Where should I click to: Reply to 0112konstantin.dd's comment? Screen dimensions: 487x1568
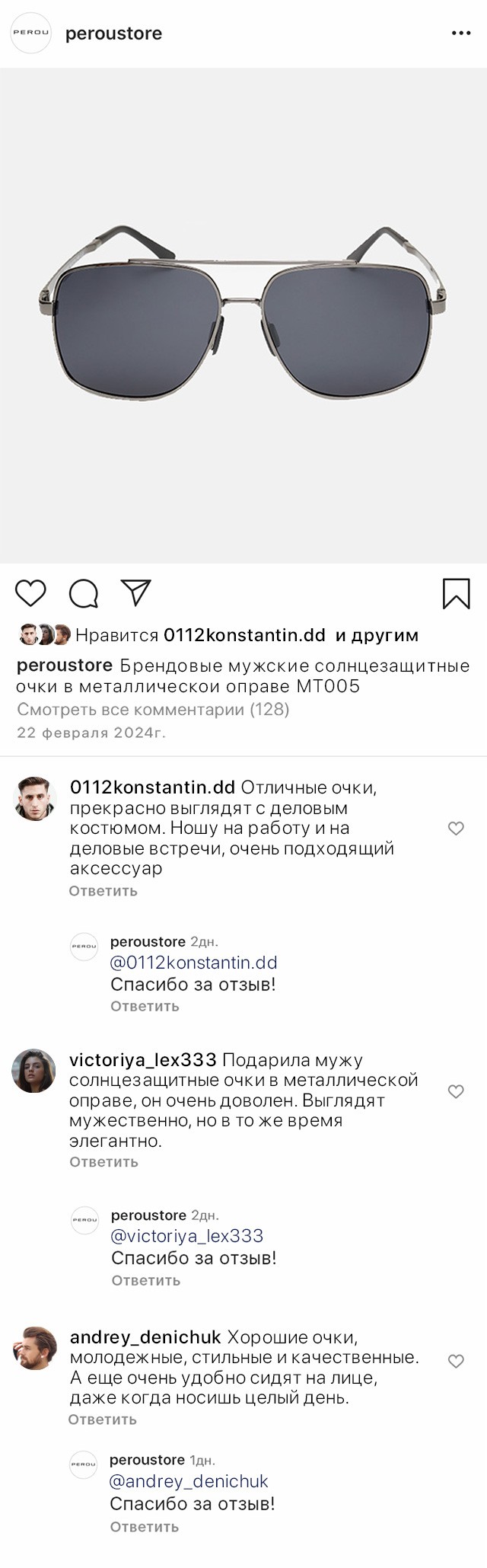103,891
